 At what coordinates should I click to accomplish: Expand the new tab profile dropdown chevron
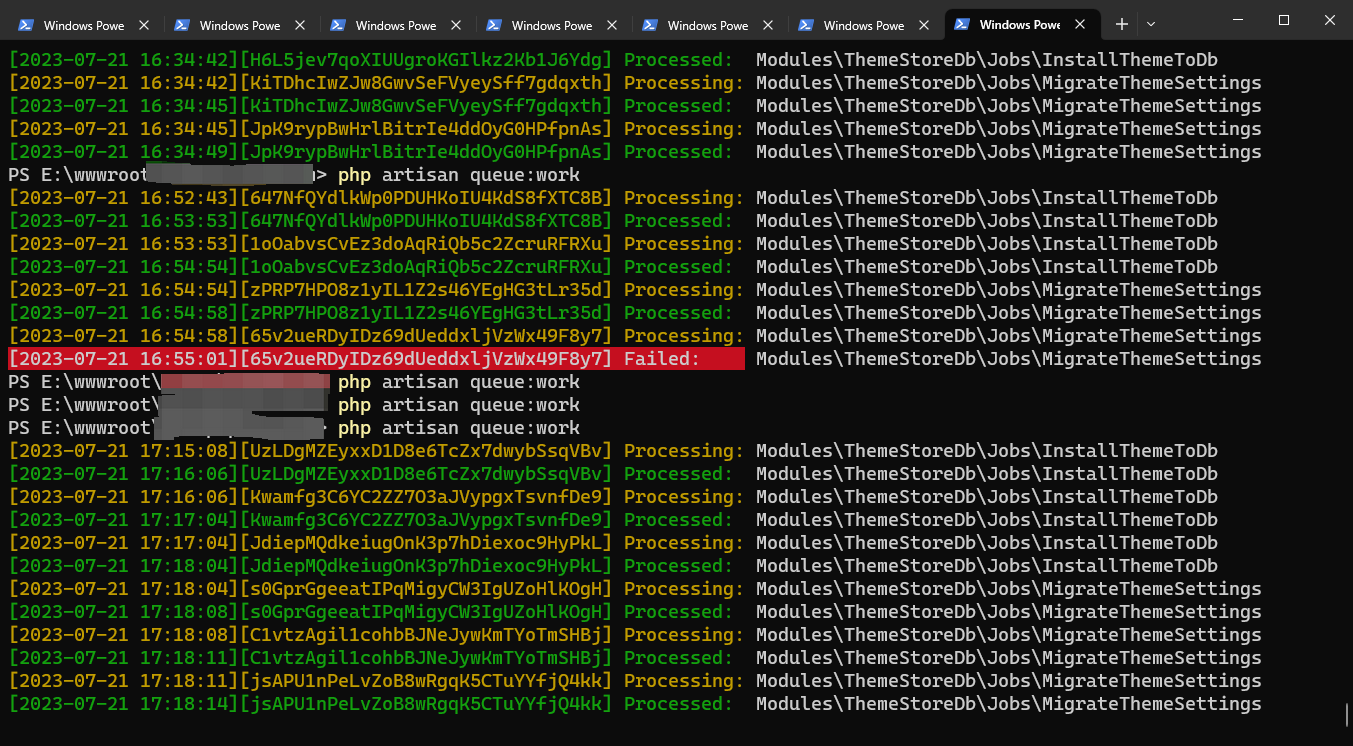click(x=1151, y=24)
